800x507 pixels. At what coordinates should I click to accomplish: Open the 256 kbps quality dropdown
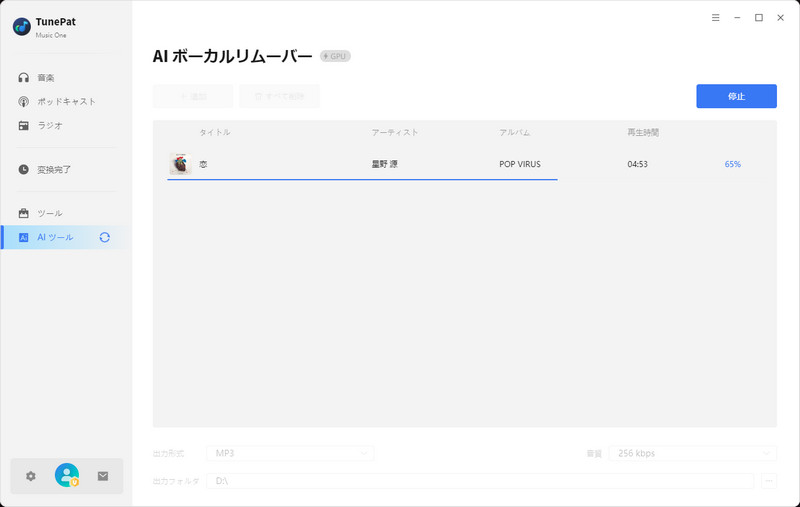click(692, 453)
